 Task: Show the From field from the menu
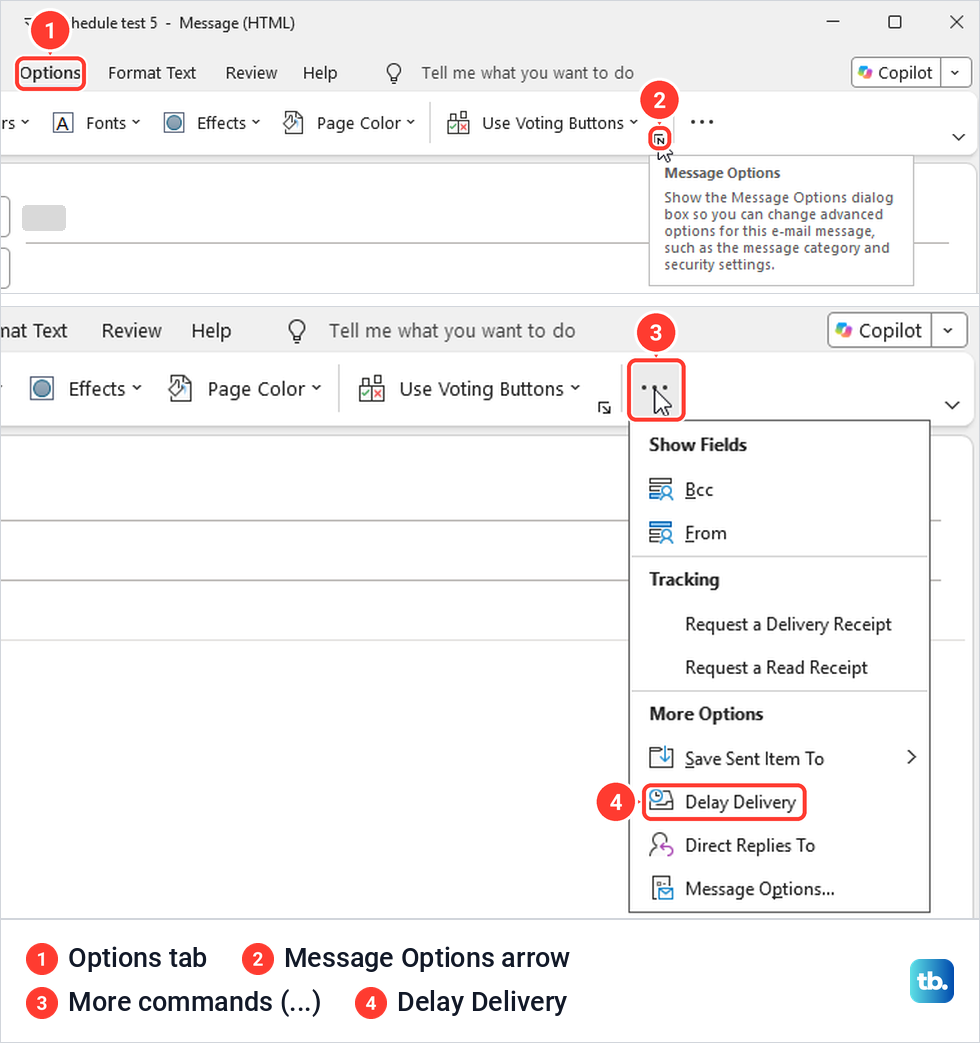click(779, 533)
